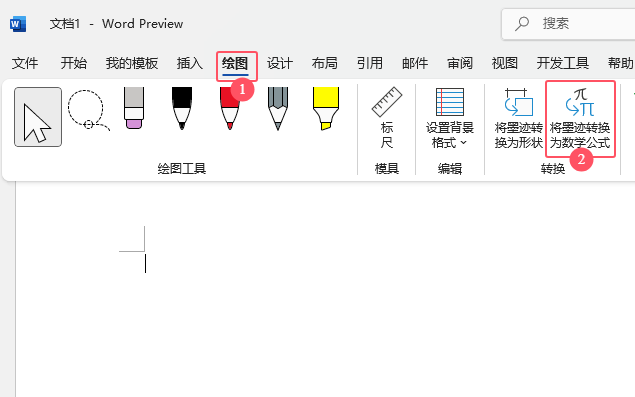Switch to the 插入 tab
The height and width of the screenshot is (397, 635).
(190, 63)
